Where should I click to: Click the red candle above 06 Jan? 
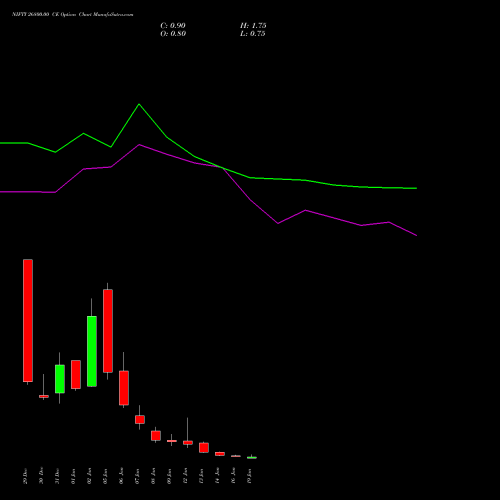point(124,388)
